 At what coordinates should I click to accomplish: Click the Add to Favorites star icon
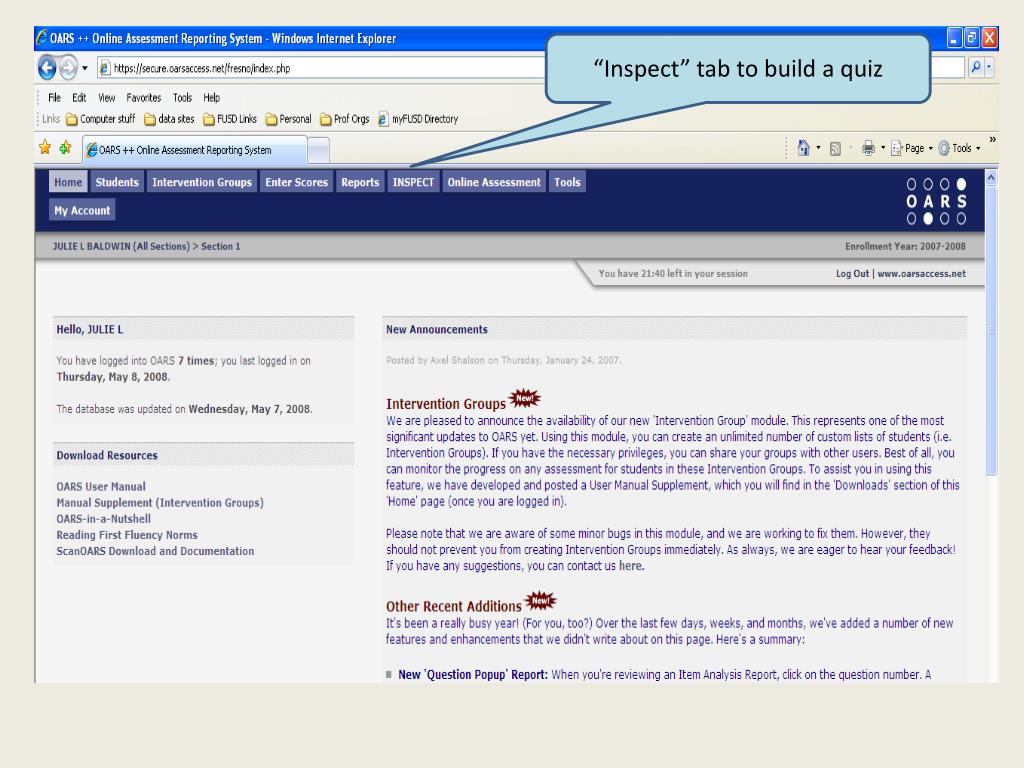coord(65,148)
